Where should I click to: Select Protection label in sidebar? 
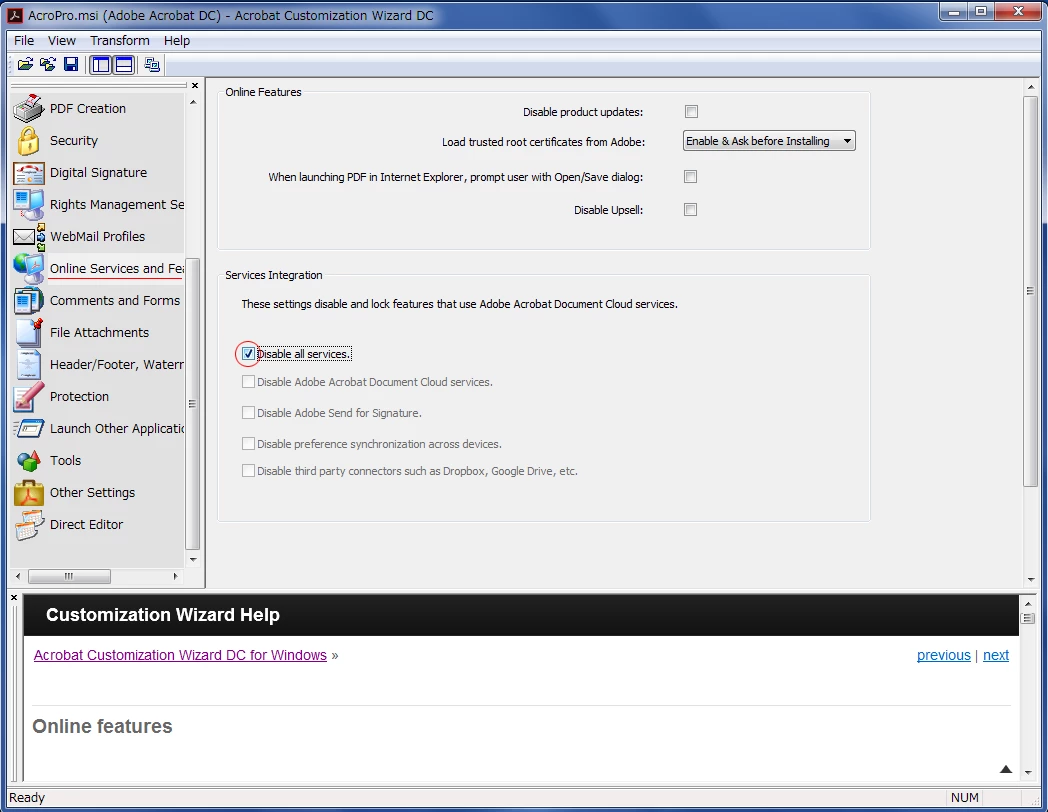[x=79, y=396]
